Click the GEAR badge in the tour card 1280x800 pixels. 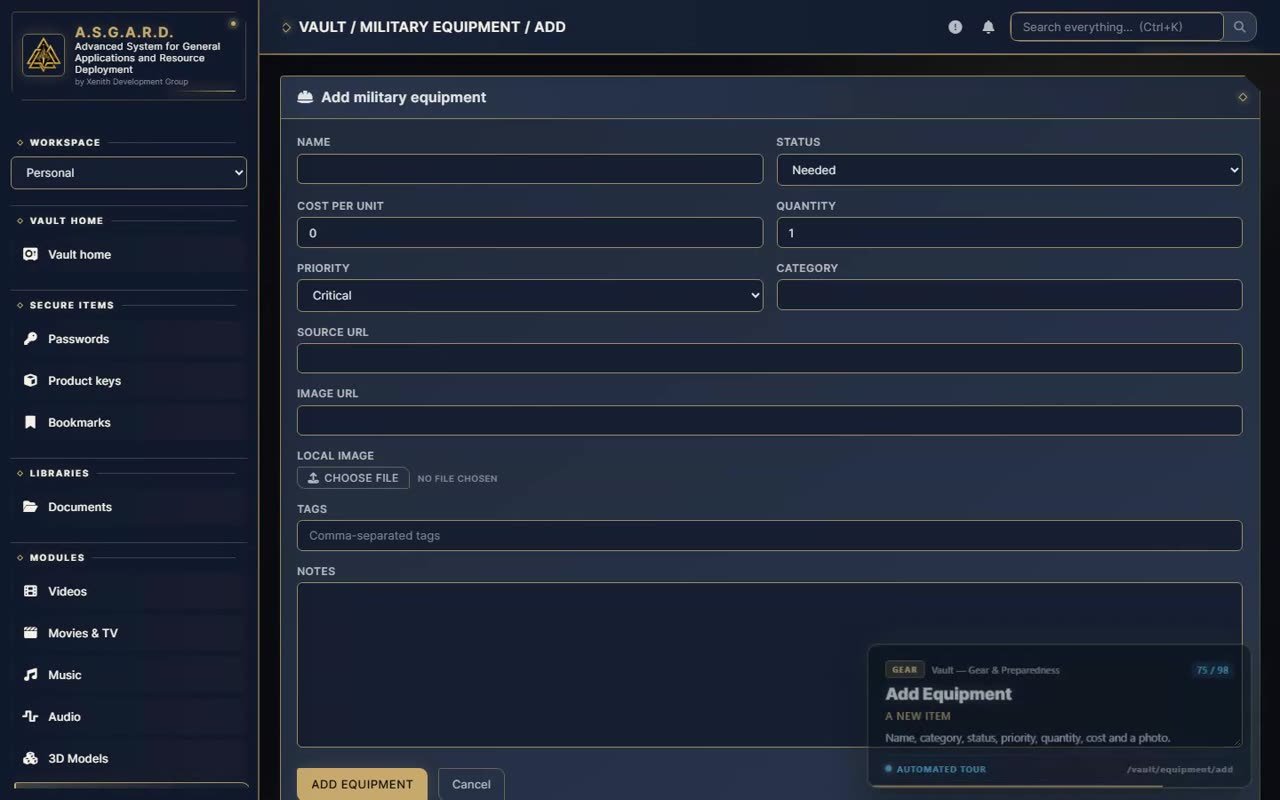coord(904,670)
